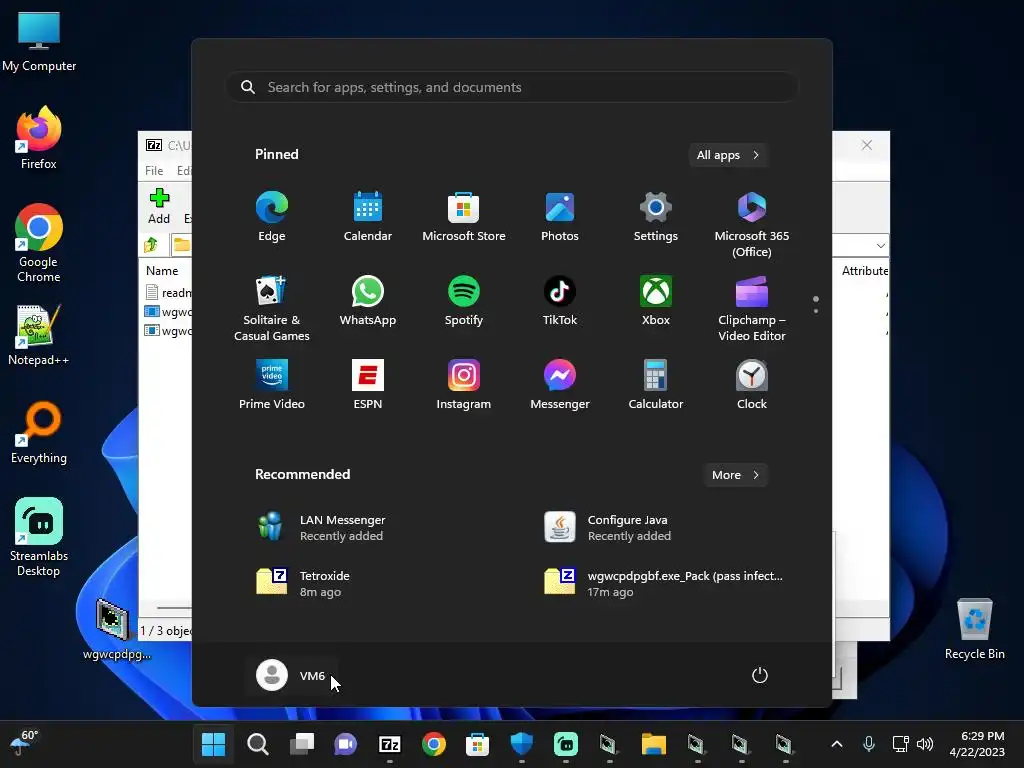Select the Everything desktop shortcut
1024x768 pixels.
click(39, 432)
